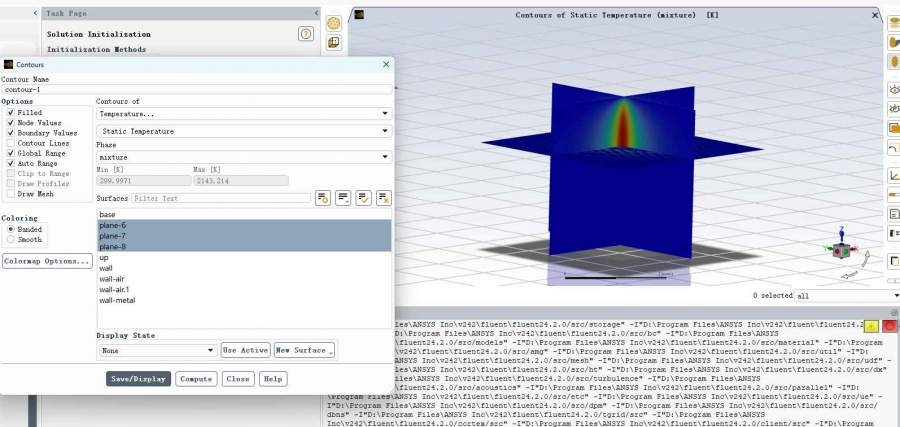Click the yellow warning icon above console

click(872, 326)
